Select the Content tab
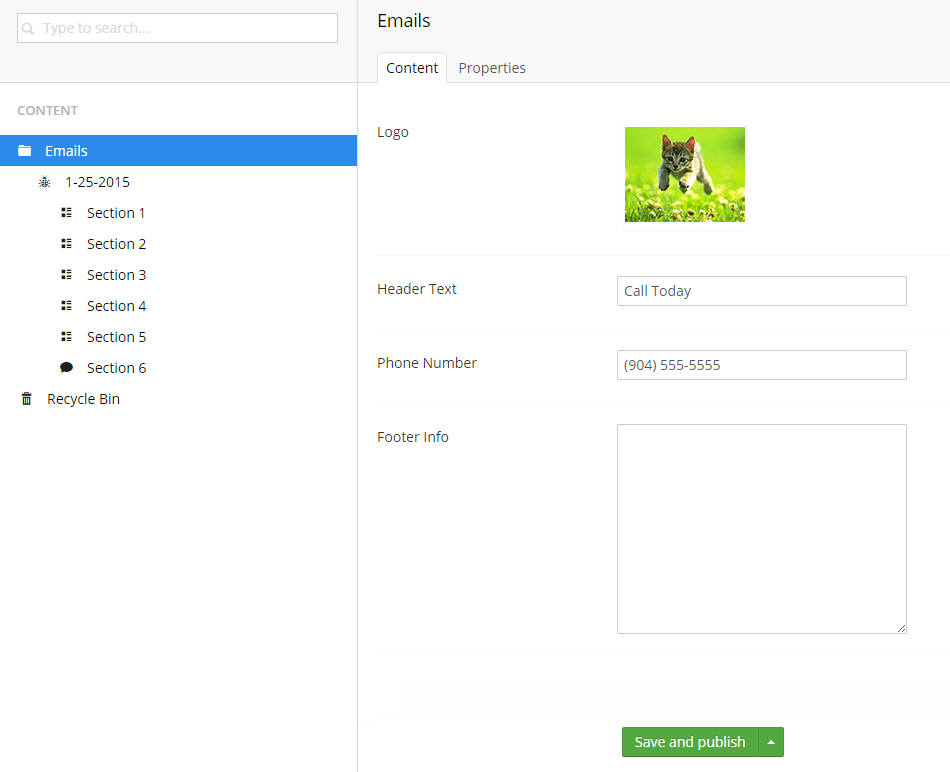The width and height of the screenshot is (950, 772). pos(412,68)
